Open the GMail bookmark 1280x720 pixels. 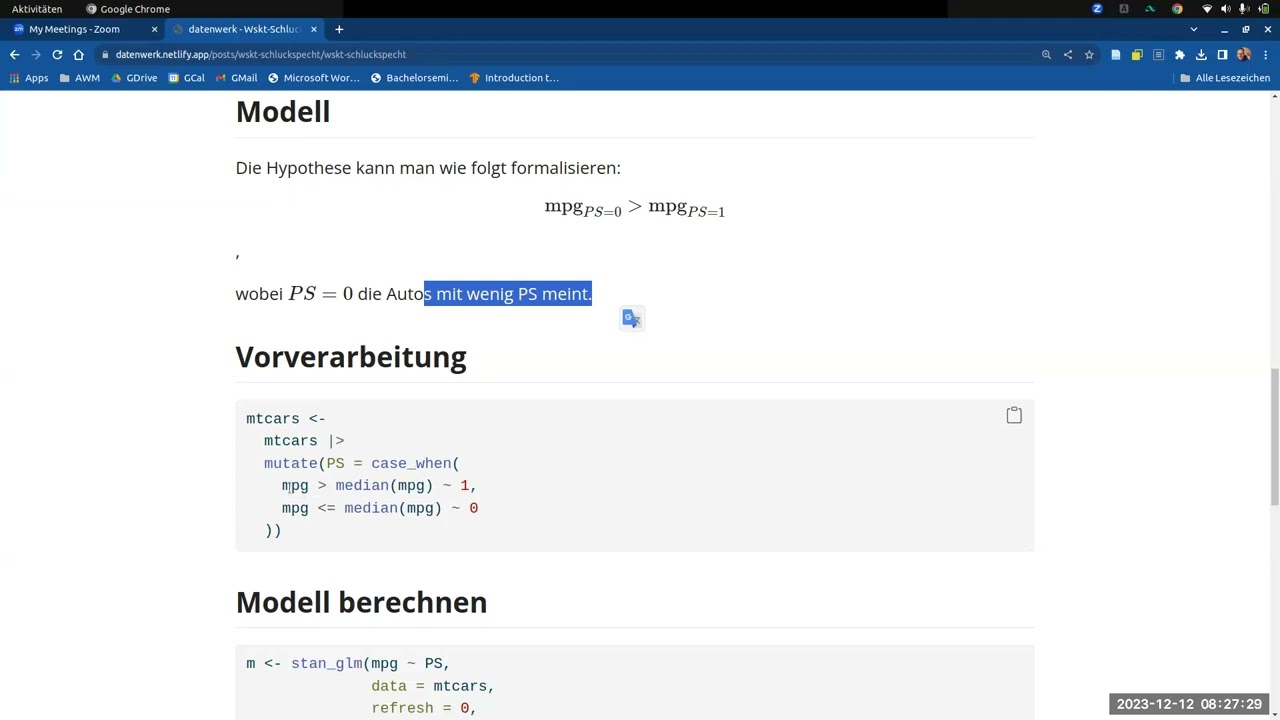(x=236, y=78)
